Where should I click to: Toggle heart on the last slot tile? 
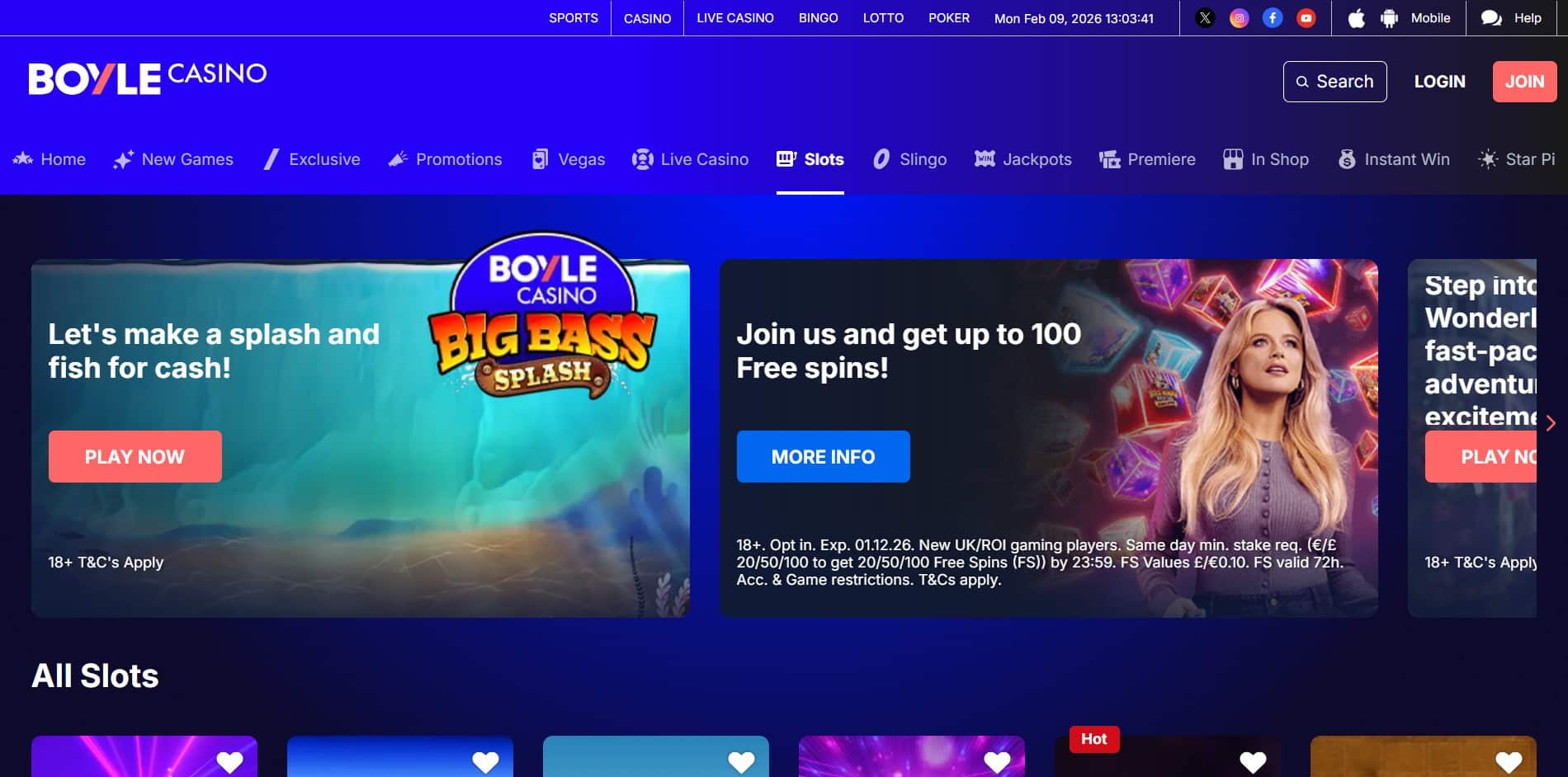1509,763
